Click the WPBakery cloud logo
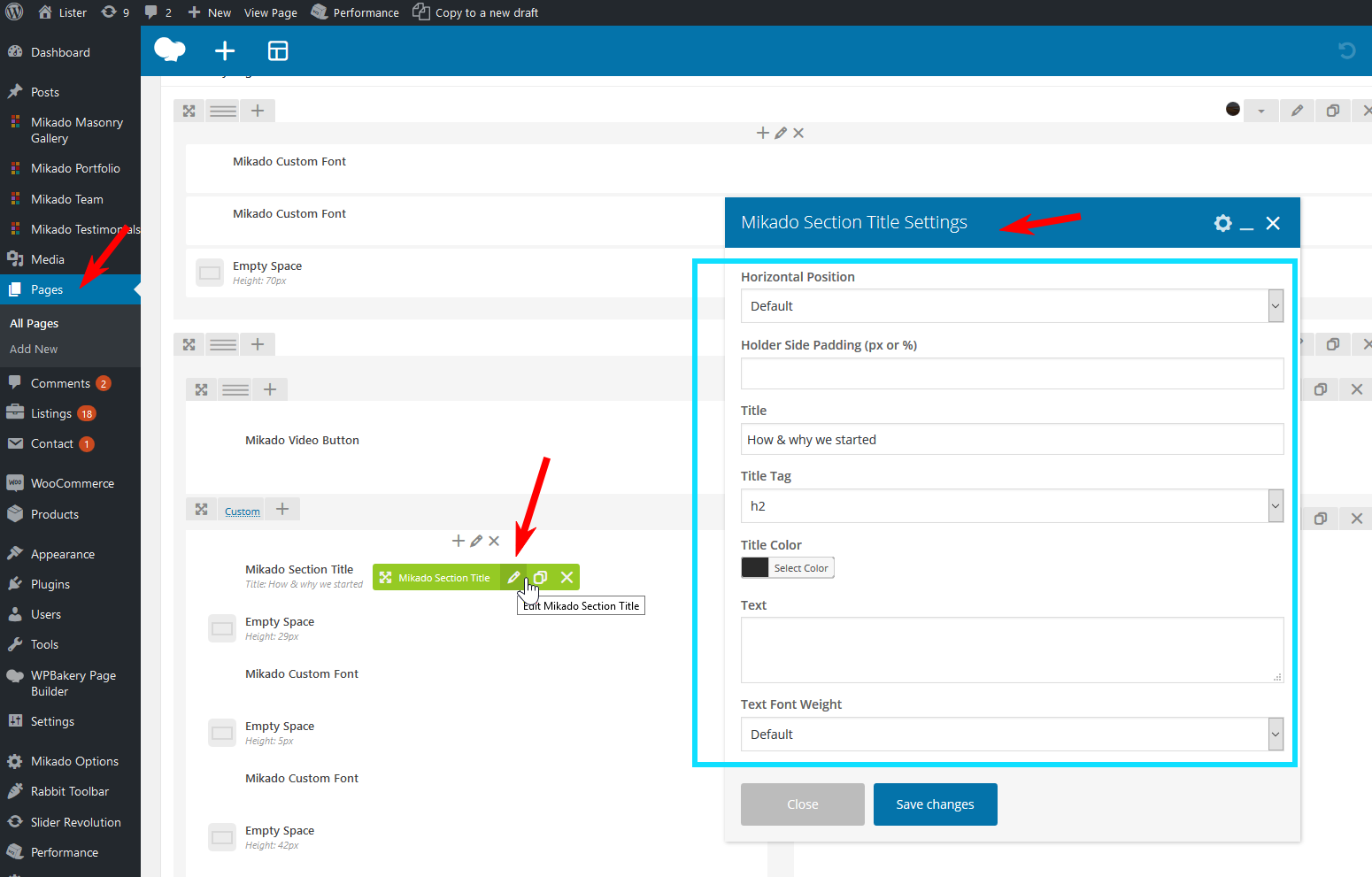 pyautogui.click(x=170, y=50)
